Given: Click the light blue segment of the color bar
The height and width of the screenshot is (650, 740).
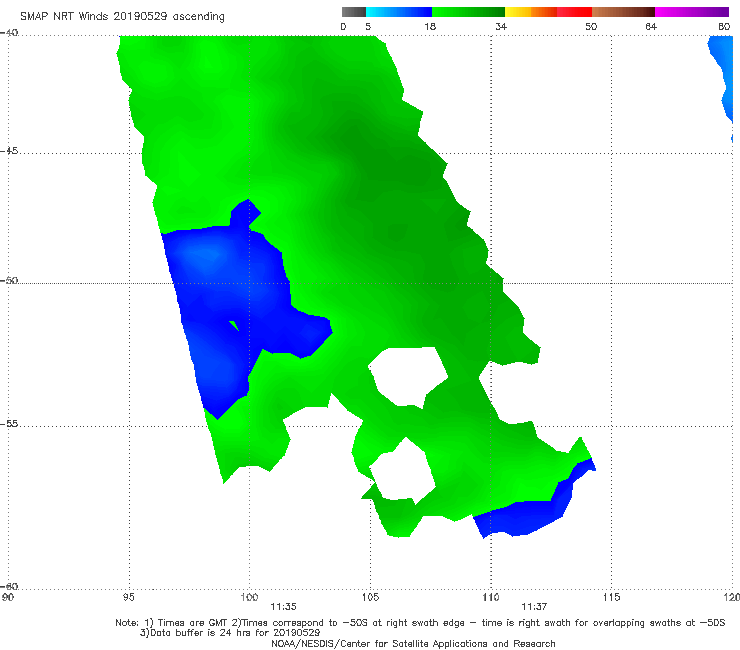Looking at the screenshot, I should [399, 12].
